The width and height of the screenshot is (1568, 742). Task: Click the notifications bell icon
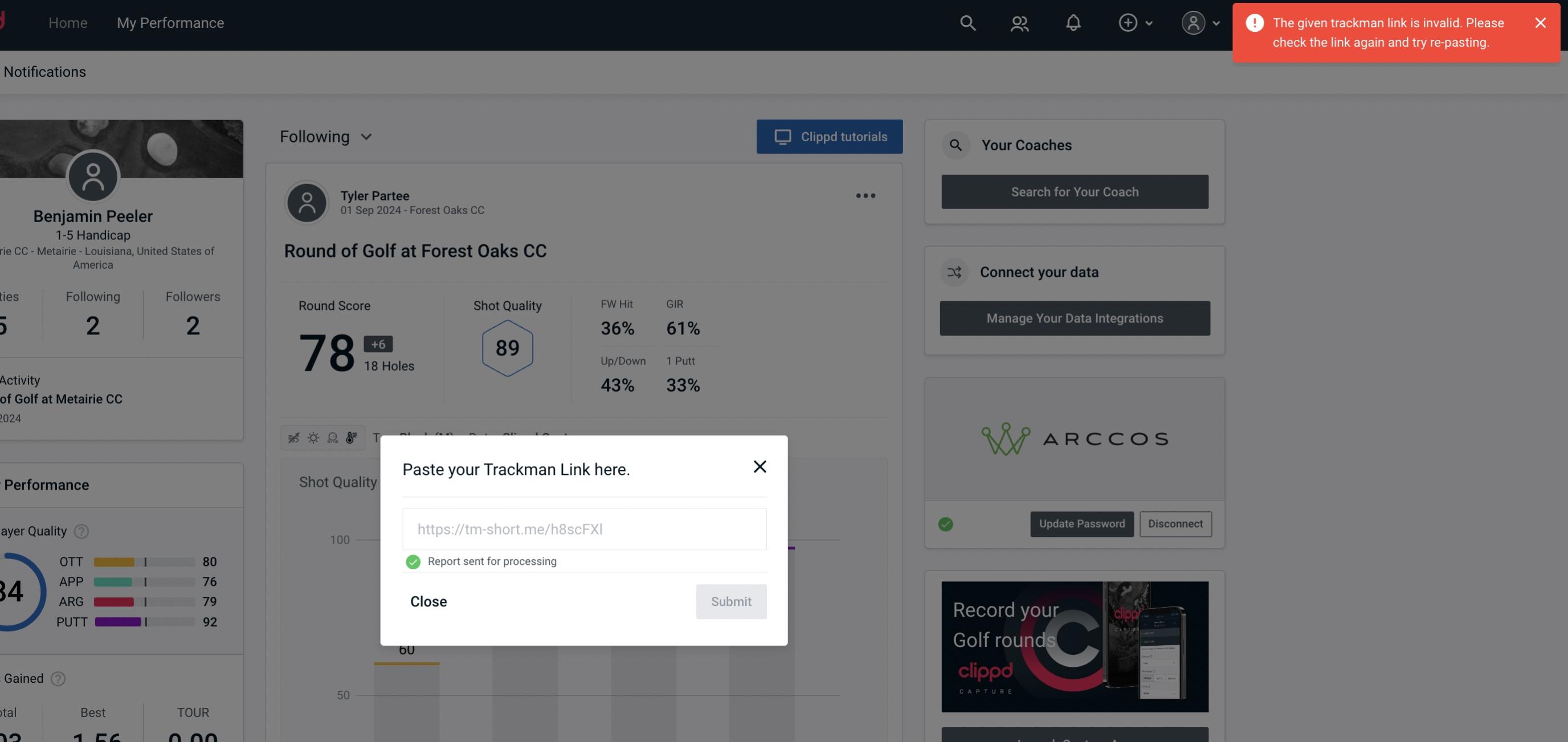point(1073,22)
